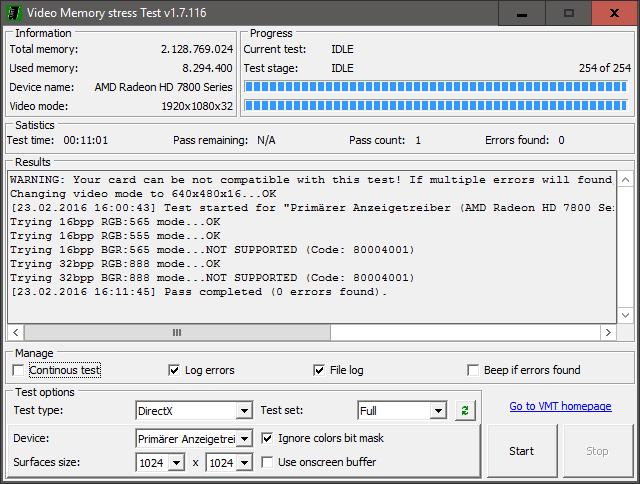Open the Go to VMT homepage link
Screen dimensions: 640x484
tap(560, 406)
